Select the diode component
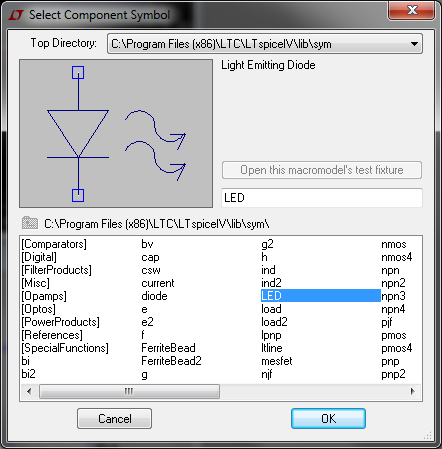Image resolution: width=442 pixels, height=449 pixels. [154, 296]
